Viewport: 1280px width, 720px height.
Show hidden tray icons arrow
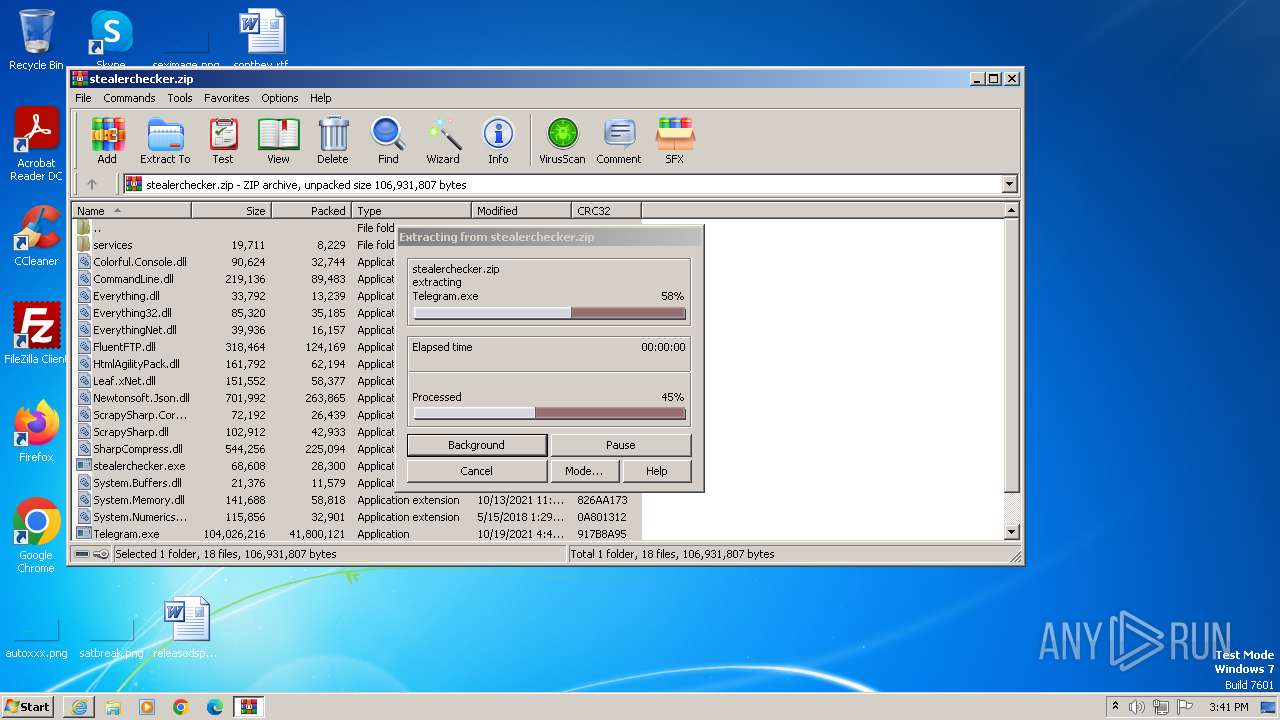(1115, 707)
